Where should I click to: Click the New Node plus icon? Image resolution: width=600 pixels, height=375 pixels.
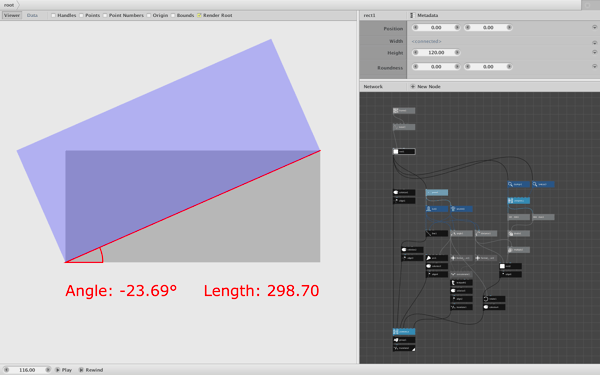click(412, 86)
